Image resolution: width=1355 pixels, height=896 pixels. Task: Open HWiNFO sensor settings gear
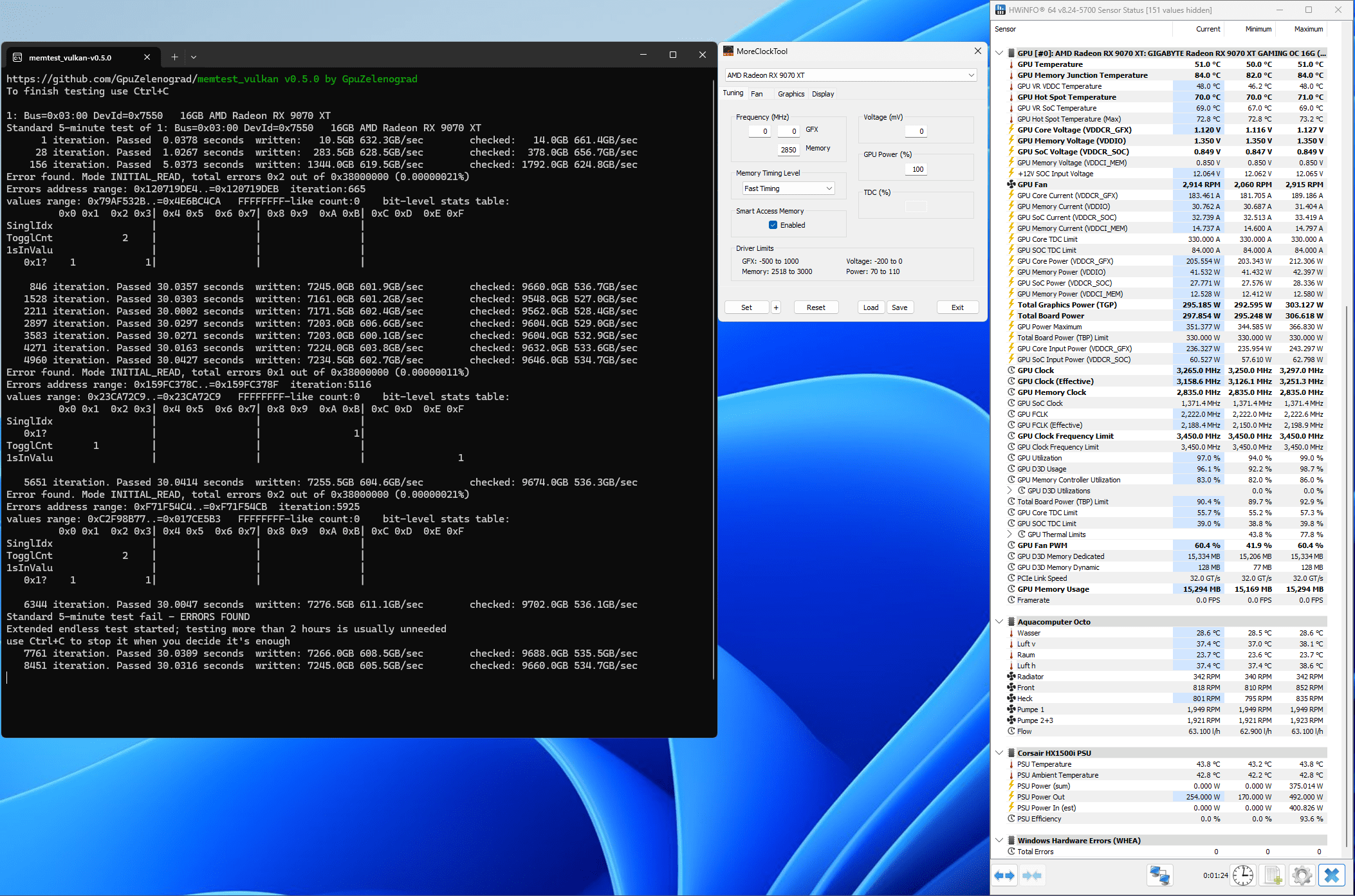1302,875
